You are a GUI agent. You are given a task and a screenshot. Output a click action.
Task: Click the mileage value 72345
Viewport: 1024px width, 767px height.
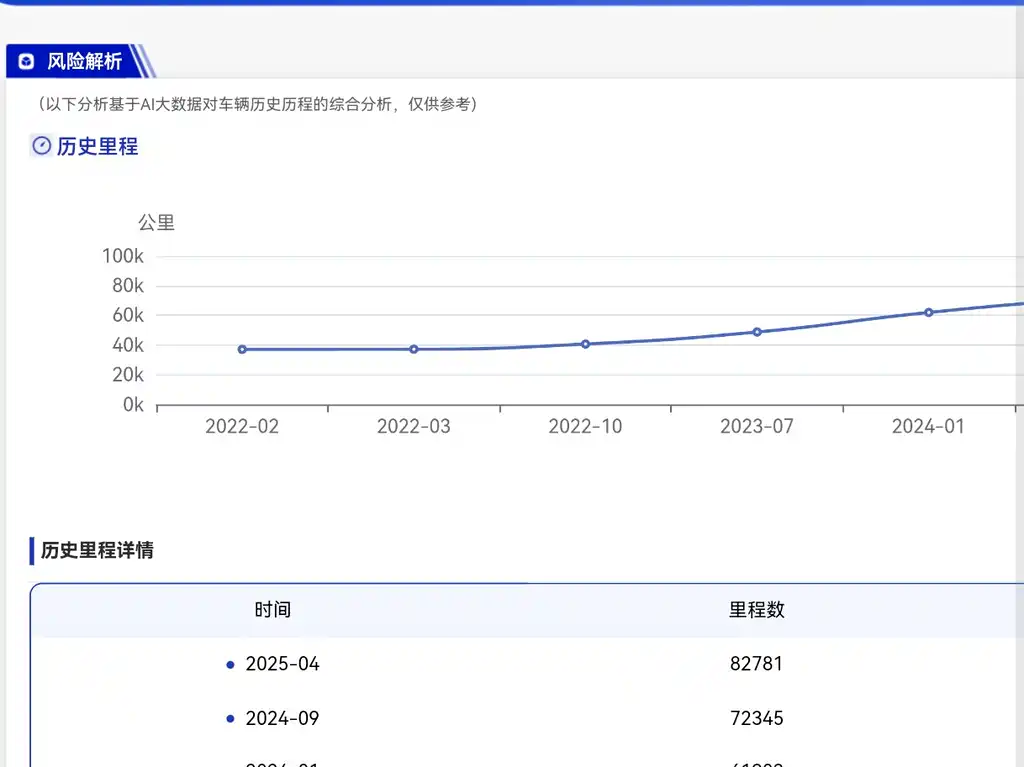tap(757, 719)
